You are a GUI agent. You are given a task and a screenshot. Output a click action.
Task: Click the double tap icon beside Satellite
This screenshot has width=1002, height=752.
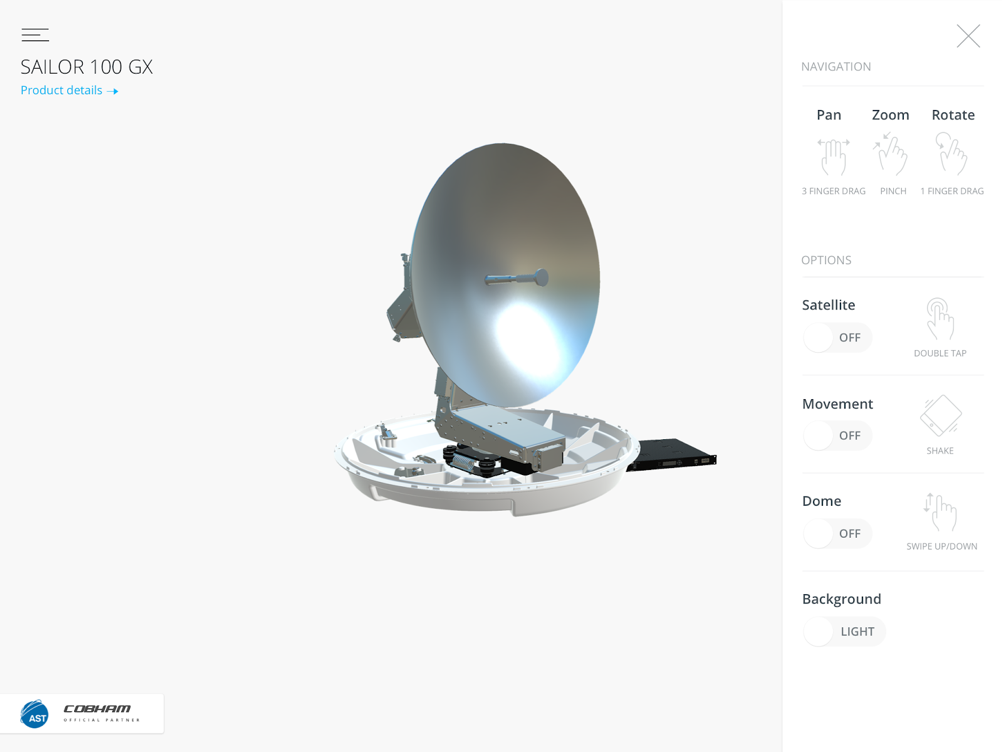(940, 318)
